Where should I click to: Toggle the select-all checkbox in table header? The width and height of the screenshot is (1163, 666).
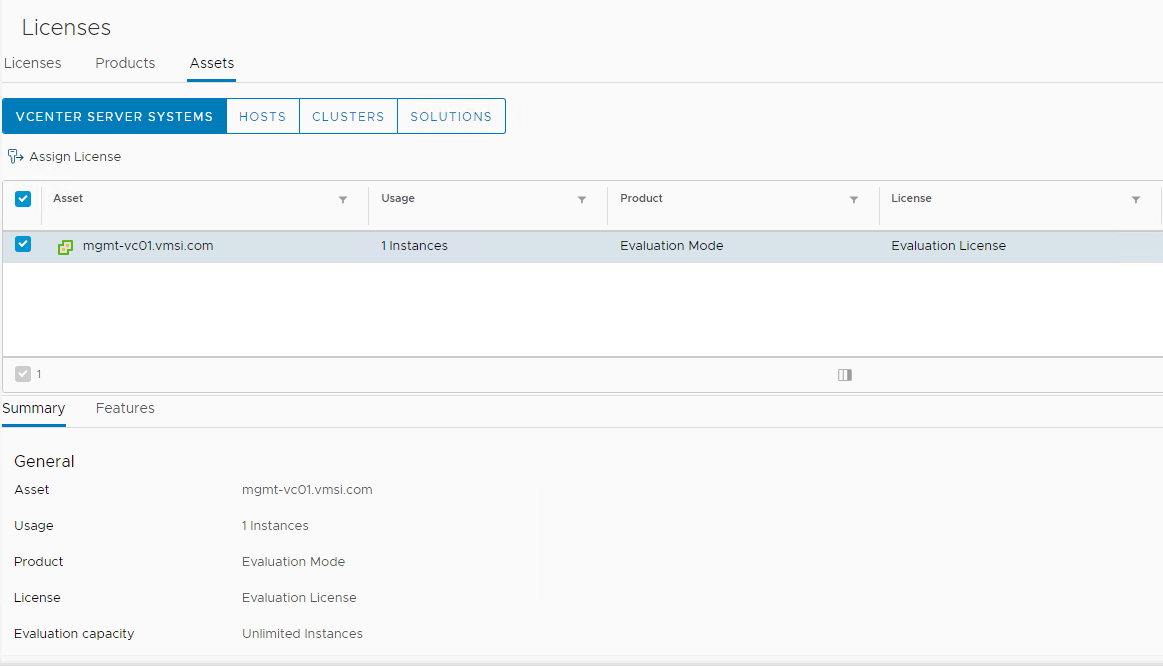click(23, 199)
